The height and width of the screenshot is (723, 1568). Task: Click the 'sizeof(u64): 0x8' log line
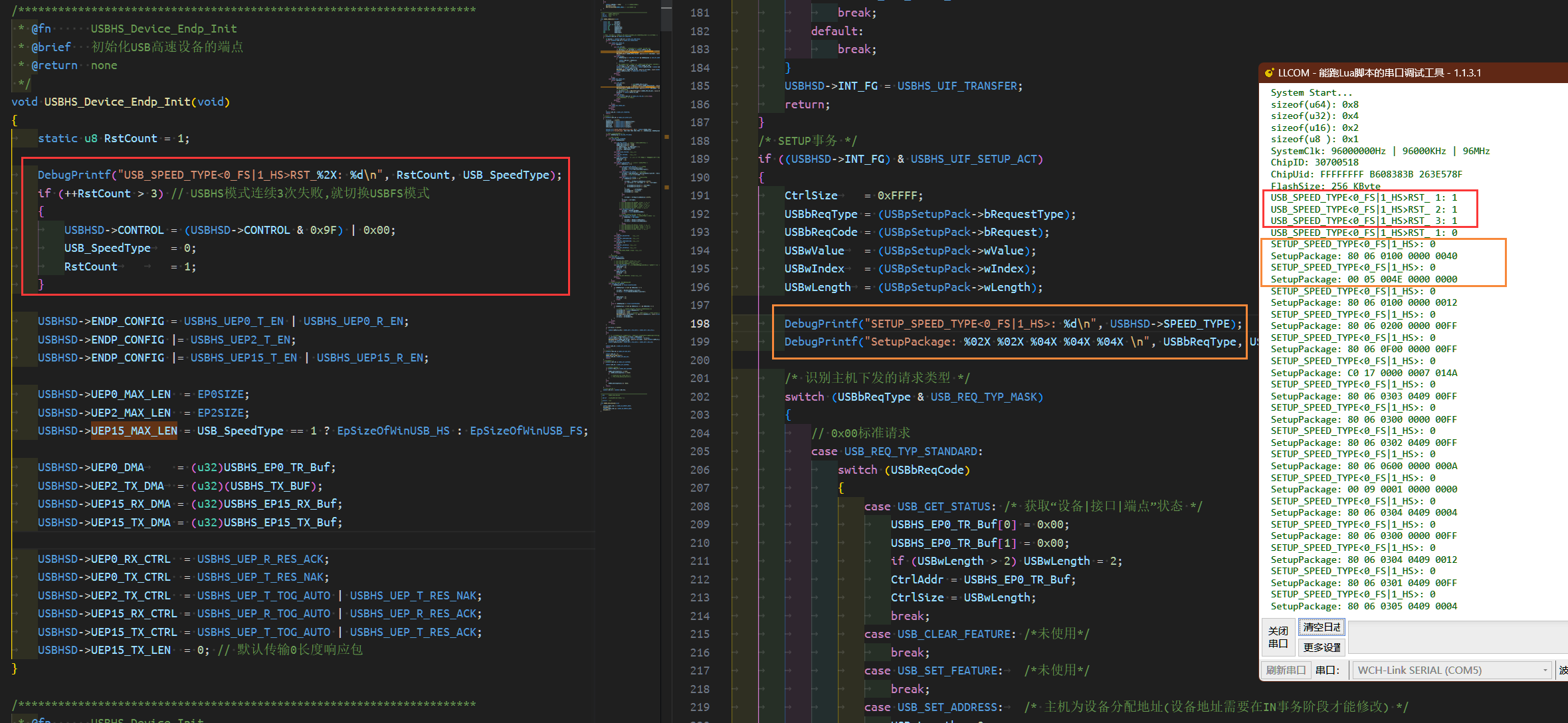[x=1315, y=104]
